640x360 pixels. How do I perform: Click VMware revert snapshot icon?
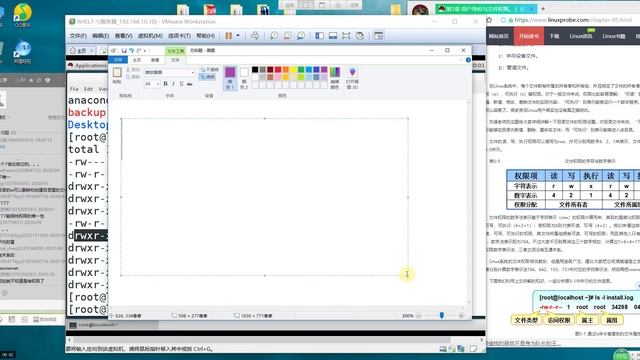(x=287, y=36)
